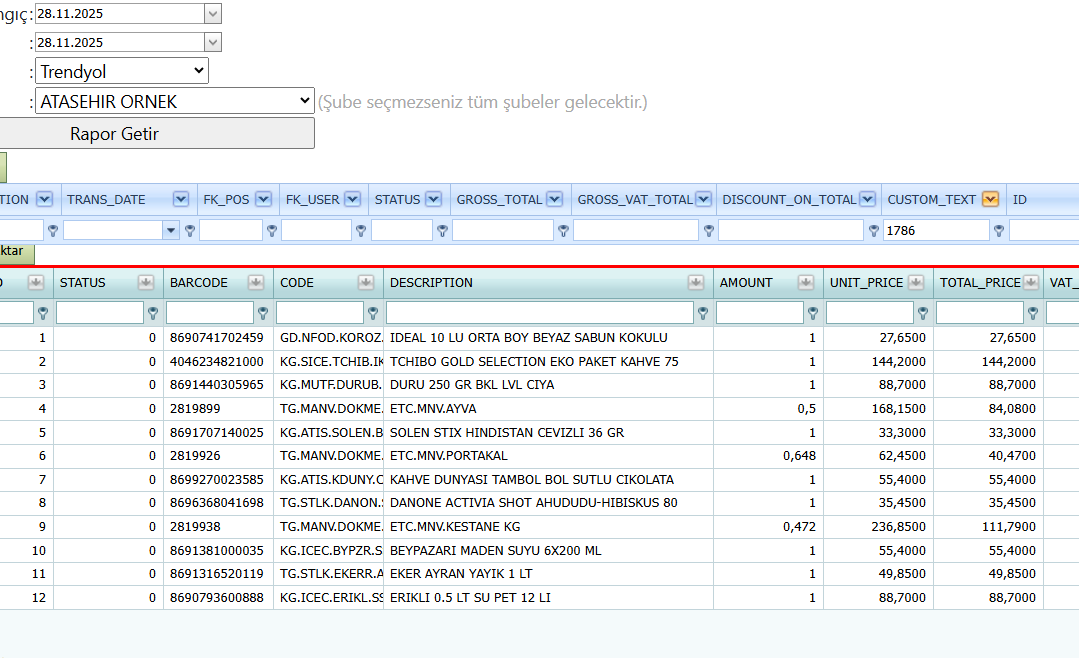
Task: Click the FK_USER filter funnel icon
Action: [361, 231]
